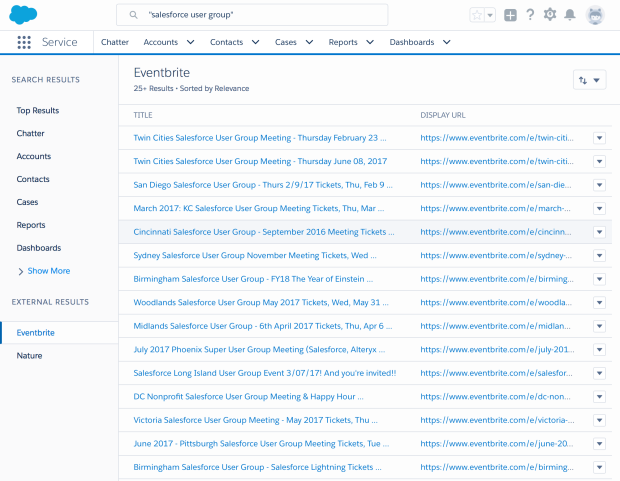Open row actions for Twin Cities June 08
The image size is (620, 481).
coord(599,161)
